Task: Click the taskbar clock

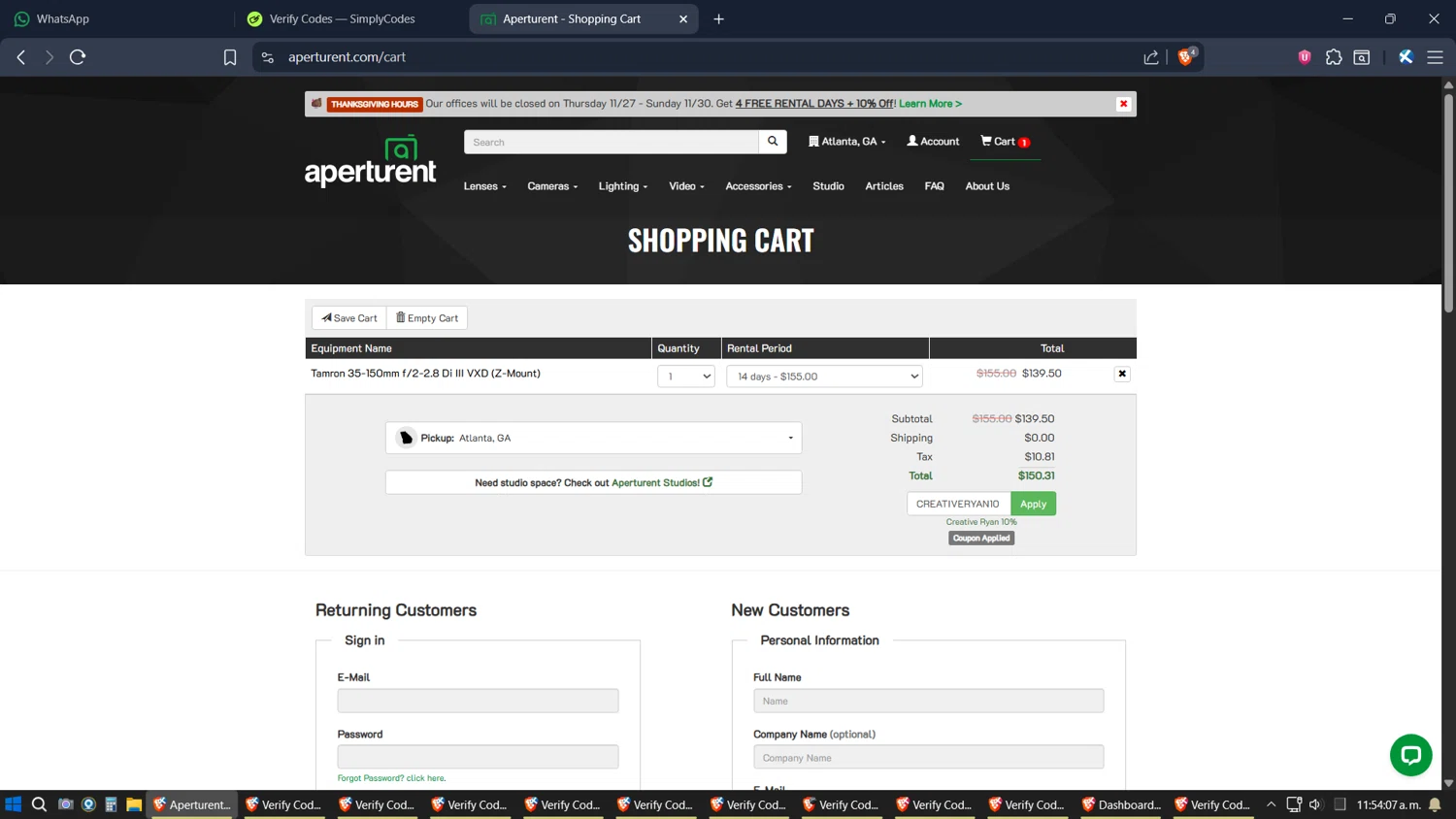Action: [1388, 804]
